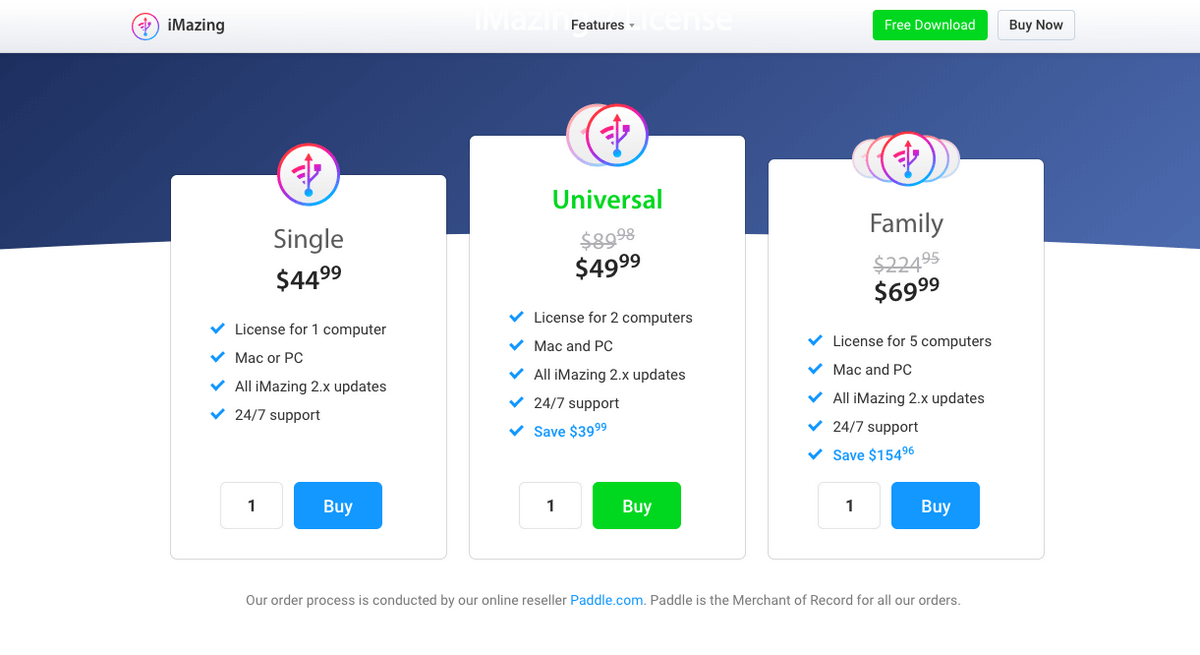Select quantity field for Universal license
Image resolution: width=1200 pixels, height=655 pixels.
[551, 506]
